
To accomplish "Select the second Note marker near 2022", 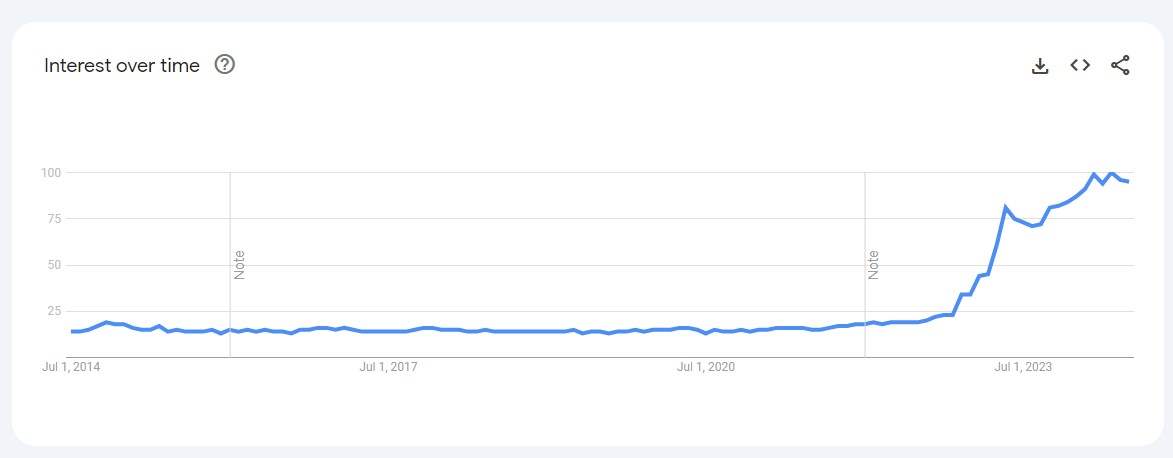I will pyautogui.click(x=873, y=265).
